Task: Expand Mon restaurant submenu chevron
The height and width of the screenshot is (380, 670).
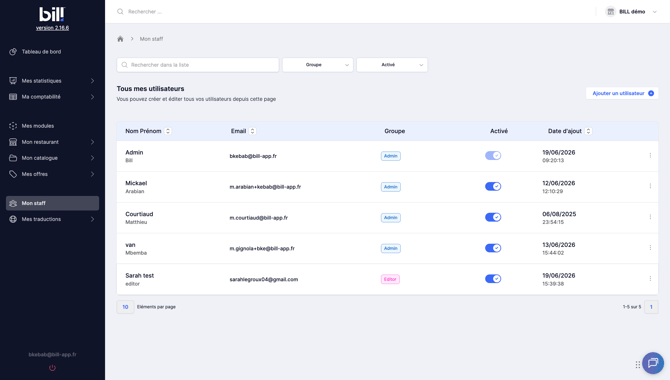Action: [92, 142]
